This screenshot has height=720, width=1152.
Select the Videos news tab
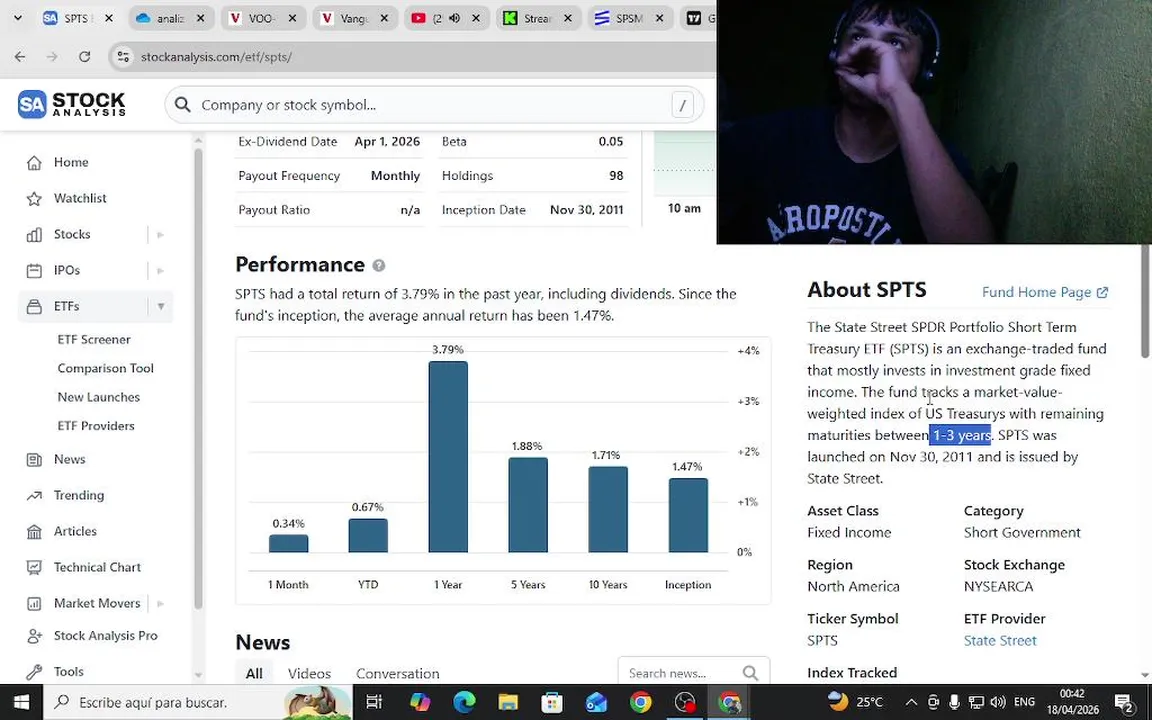tap(309, 674)
